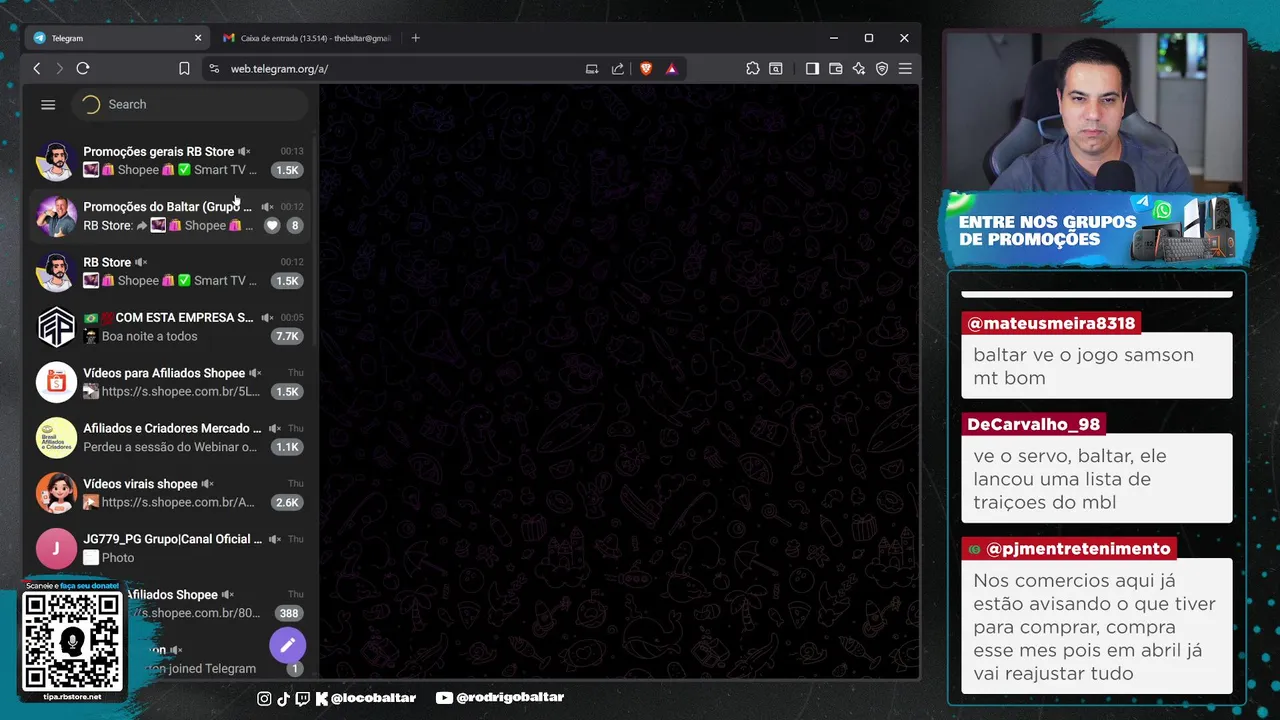Click muted icon beside RB Store
This screenshot has width=1280, height=720.
[141, 263]
